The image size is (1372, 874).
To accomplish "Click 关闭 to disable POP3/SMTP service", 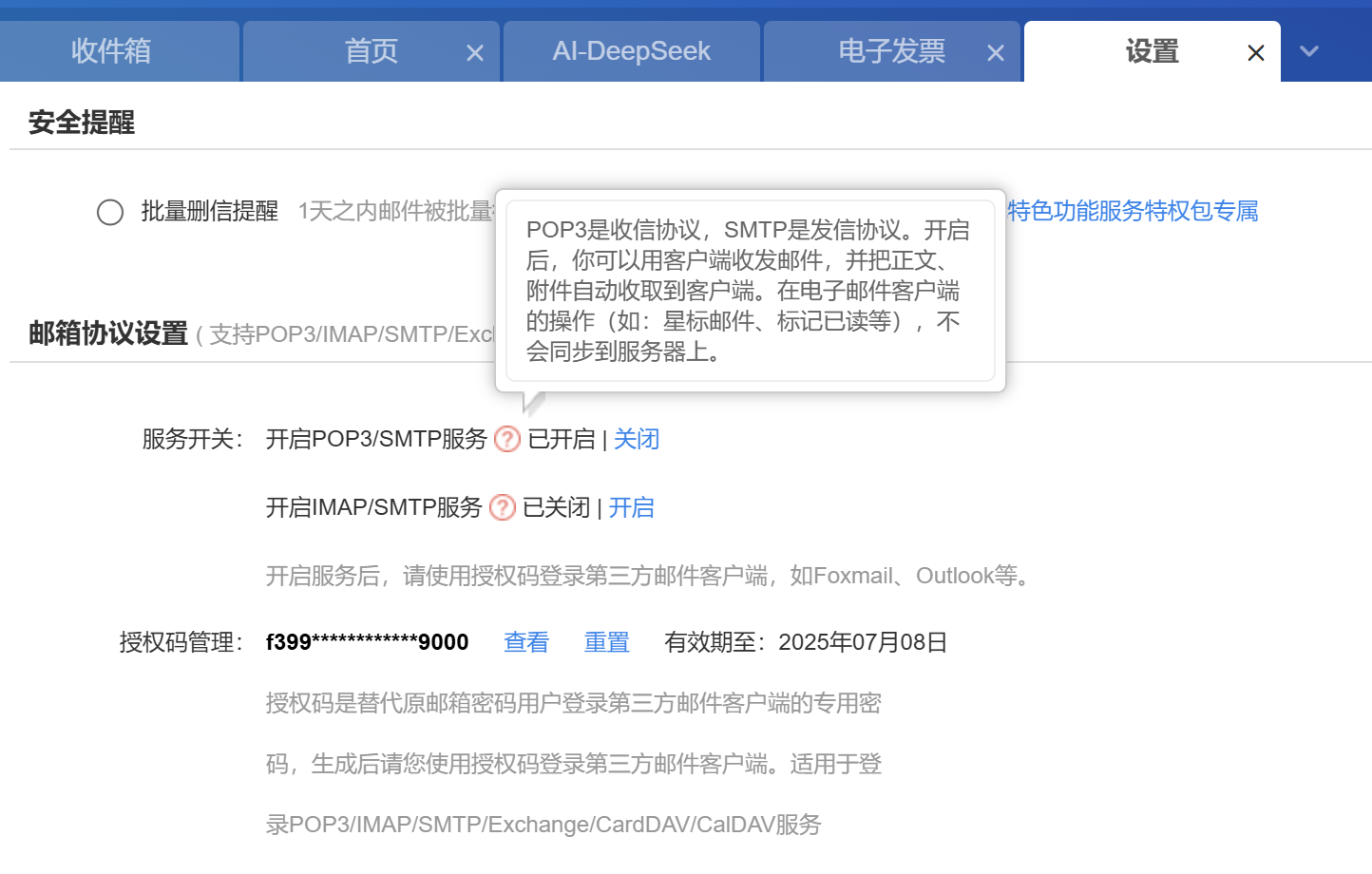I will [x=637, y=439].
